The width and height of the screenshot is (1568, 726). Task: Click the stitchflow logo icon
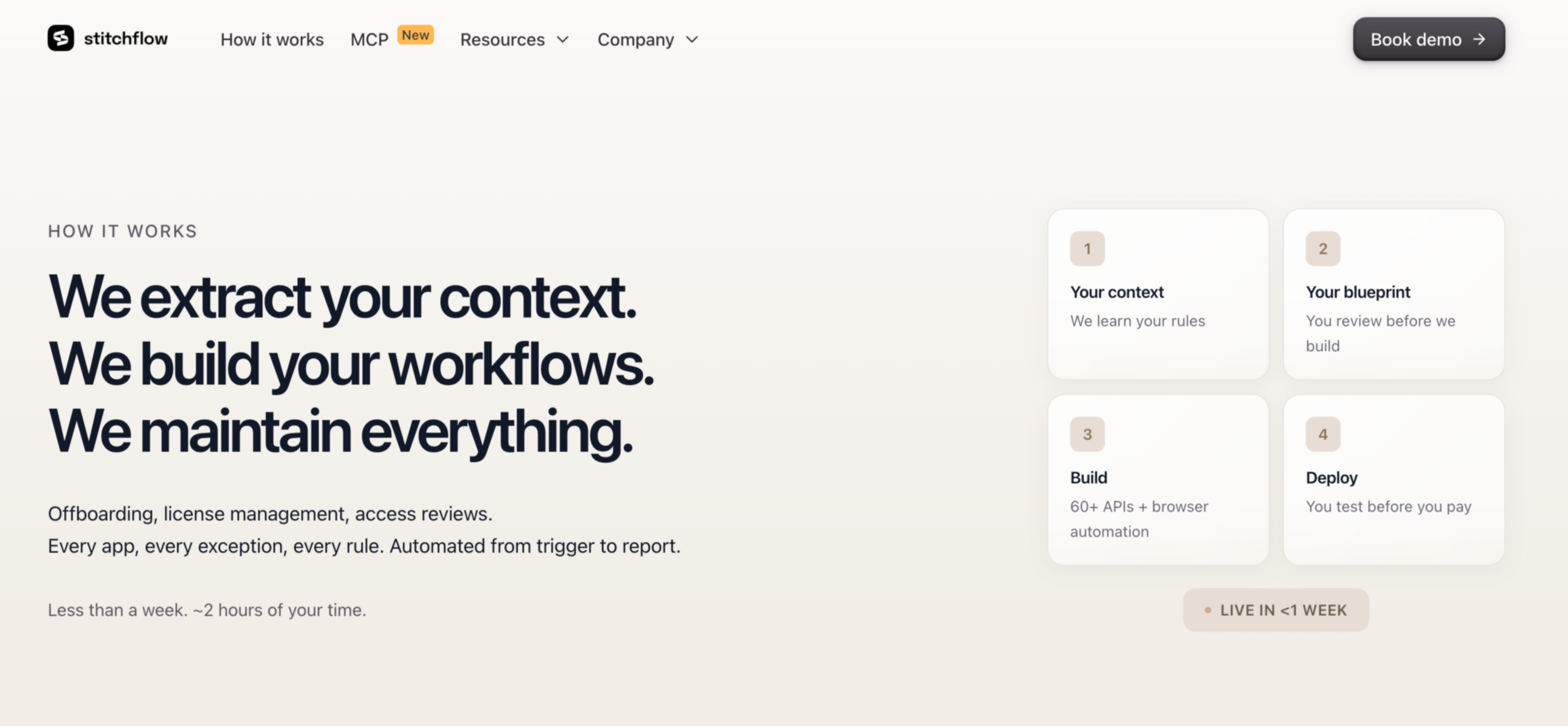click(61, 38)
